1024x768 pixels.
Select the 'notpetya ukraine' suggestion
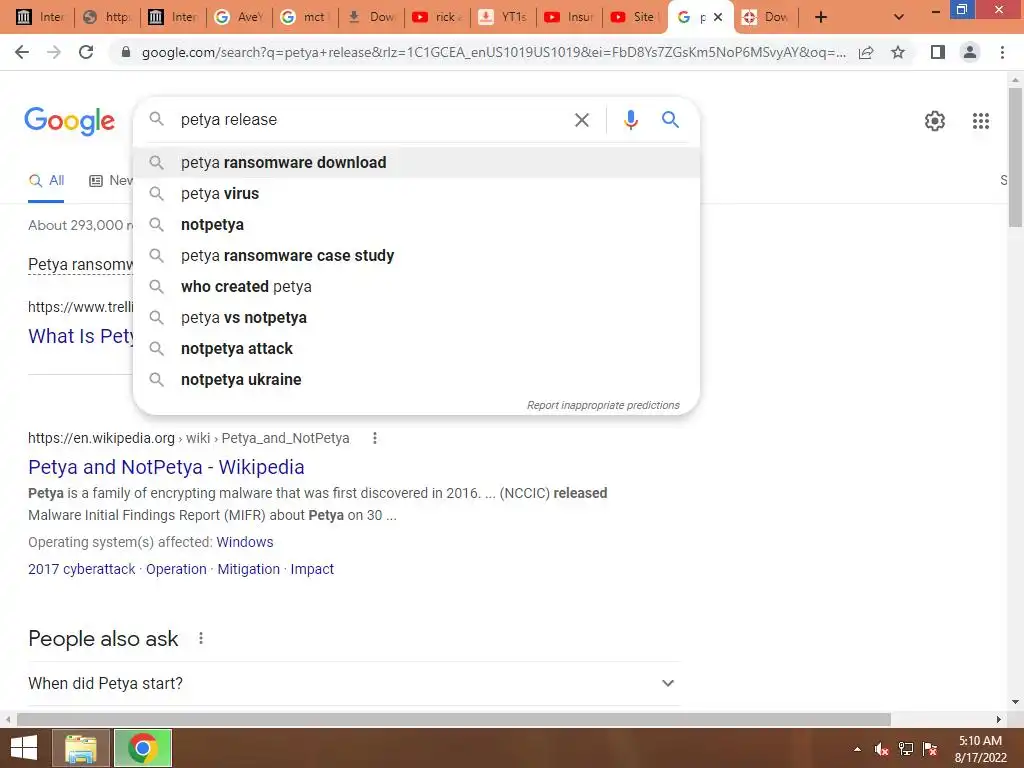point(416,379)
